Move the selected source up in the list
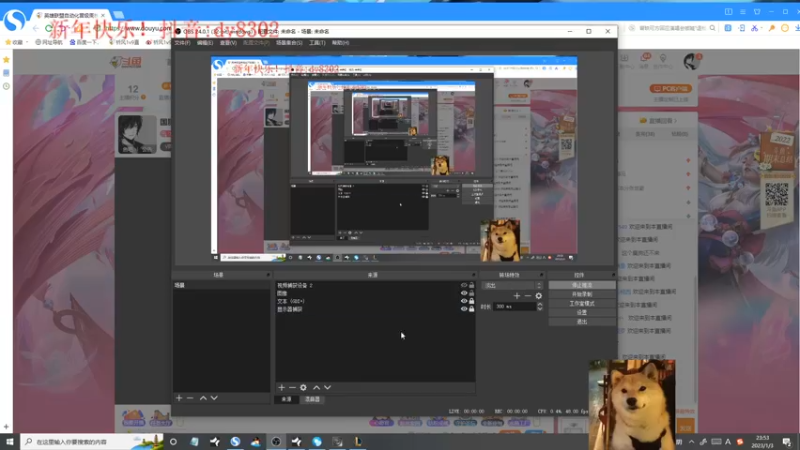 click(316, 388)
